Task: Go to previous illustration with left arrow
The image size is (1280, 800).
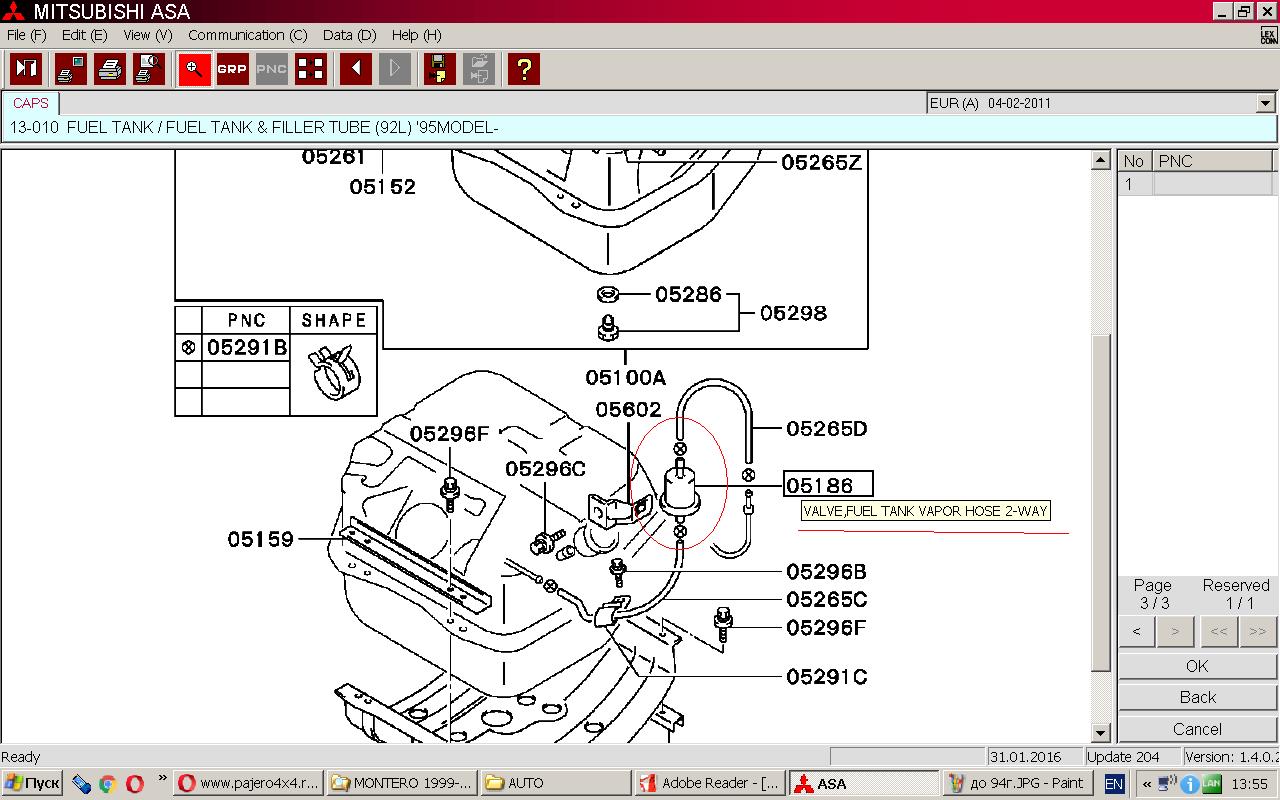Action: pos(355,69)
